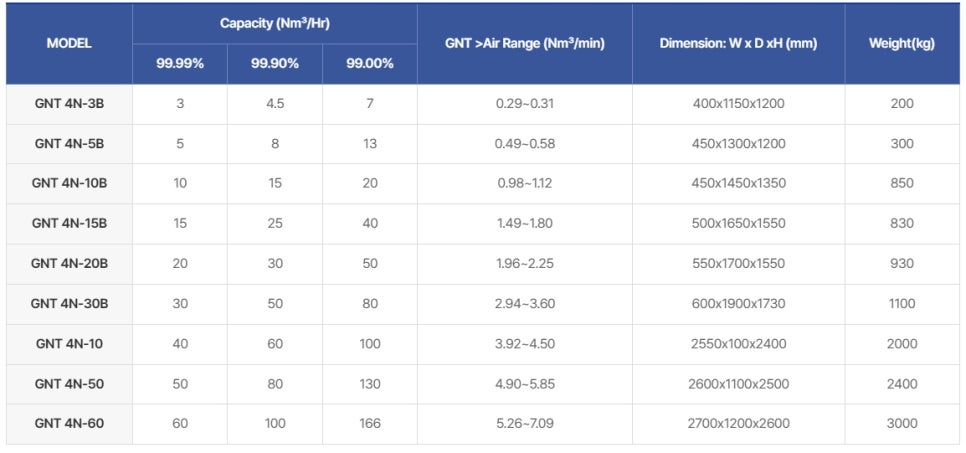
Task: Select the weight value 3000
Action: [901, 424]
